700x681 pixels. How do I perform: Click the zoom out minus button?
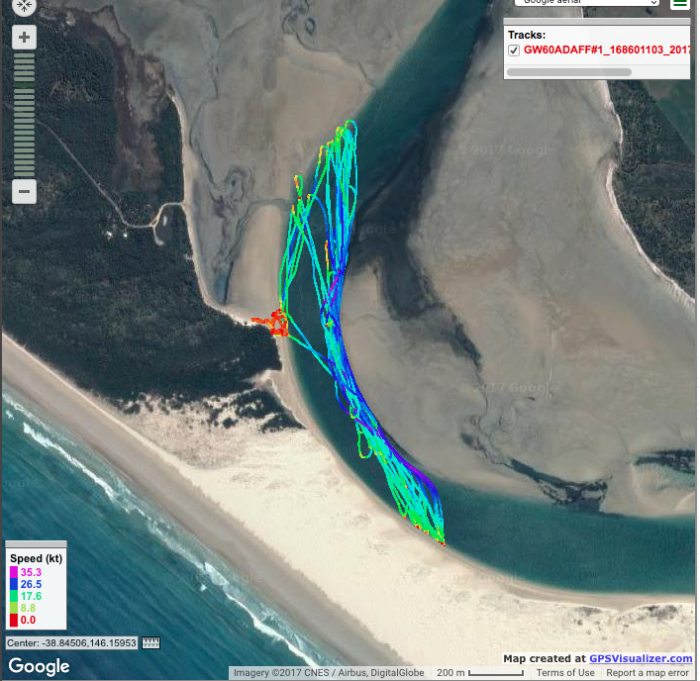click(24, 192)
